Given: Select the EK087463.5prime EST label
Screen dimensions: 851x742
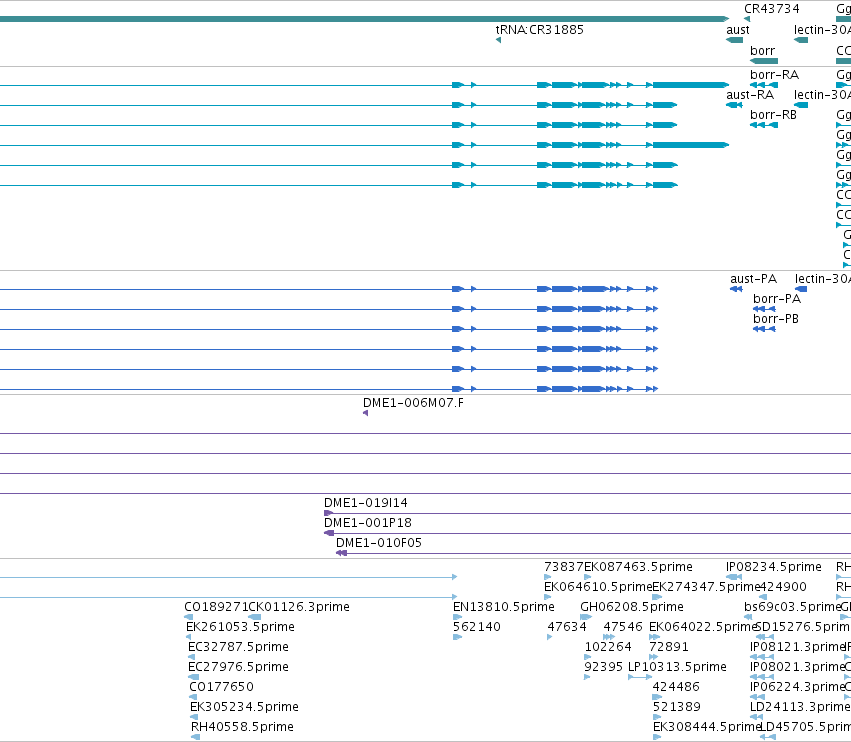Looking at the screenshot, I should pyautogui.click(x=638, y=567).
